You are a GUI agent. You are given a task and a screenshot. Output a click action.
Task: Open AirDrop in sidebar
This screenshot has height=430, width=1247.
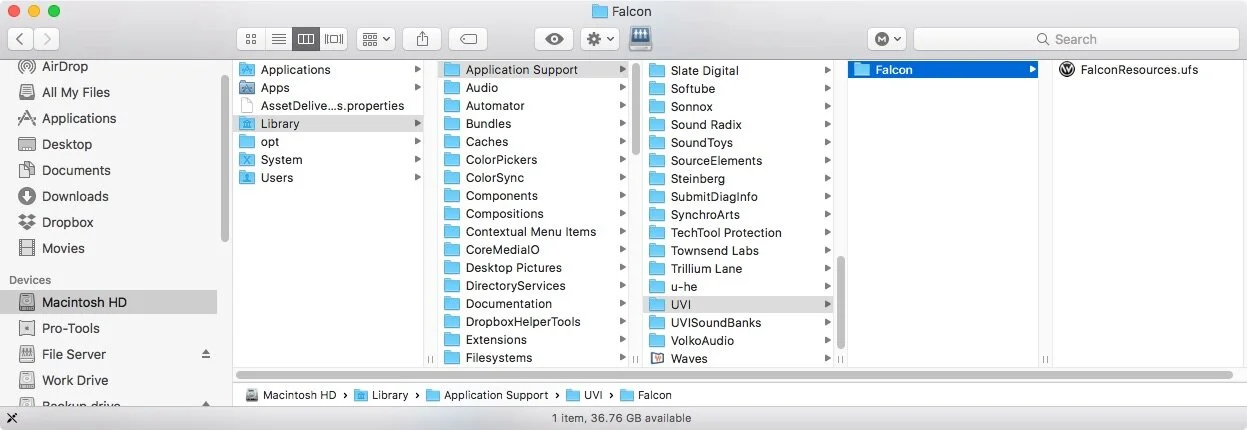(x=65, y=66)
